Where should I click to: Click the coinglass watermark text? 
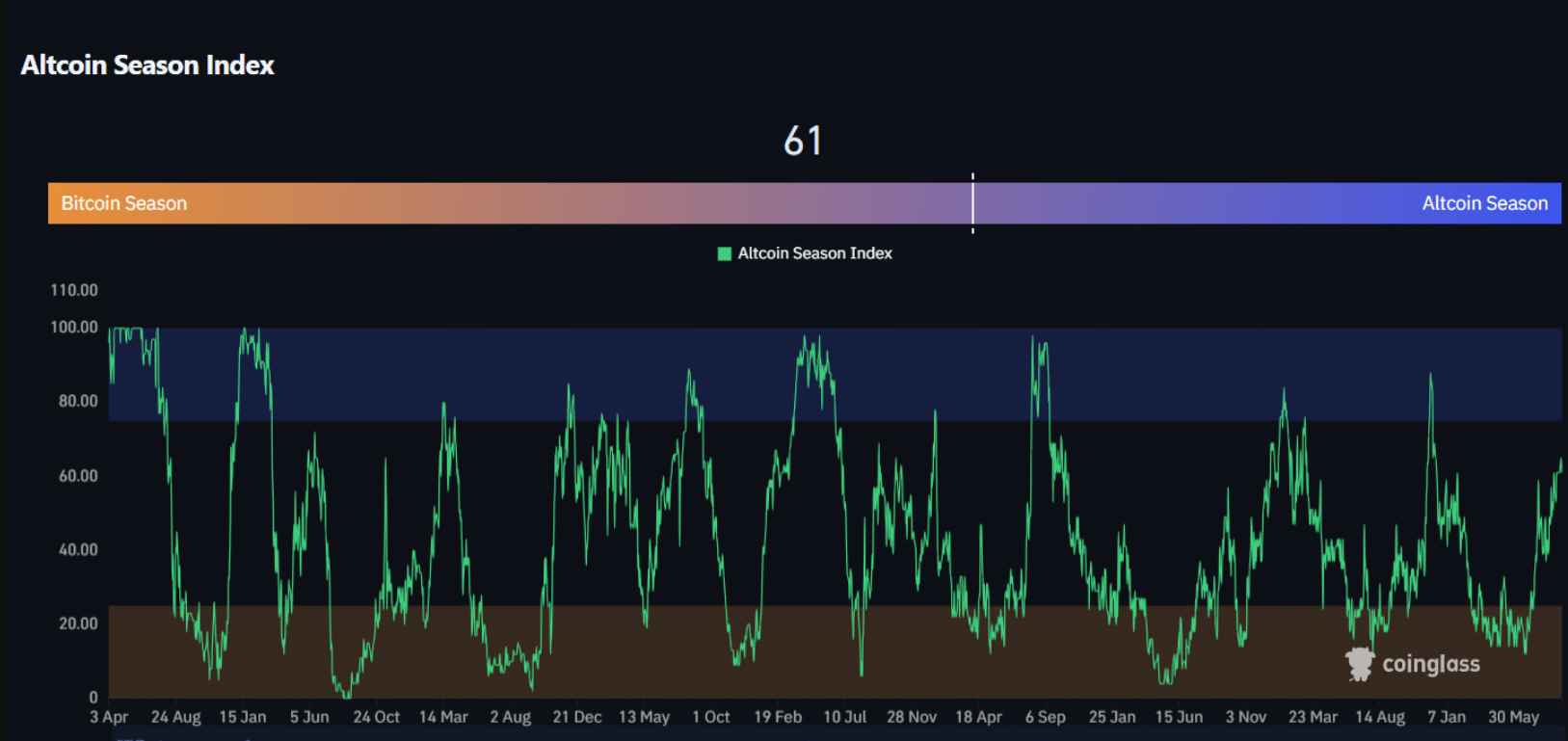pyautogui.click(x=1430, y=664)
